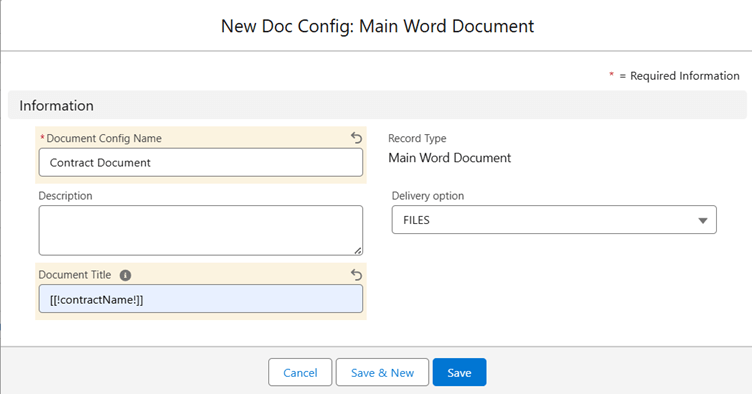Undo changes to Document Config Name field
This screenshot has height=394, width=752.
tap(356, 138)
